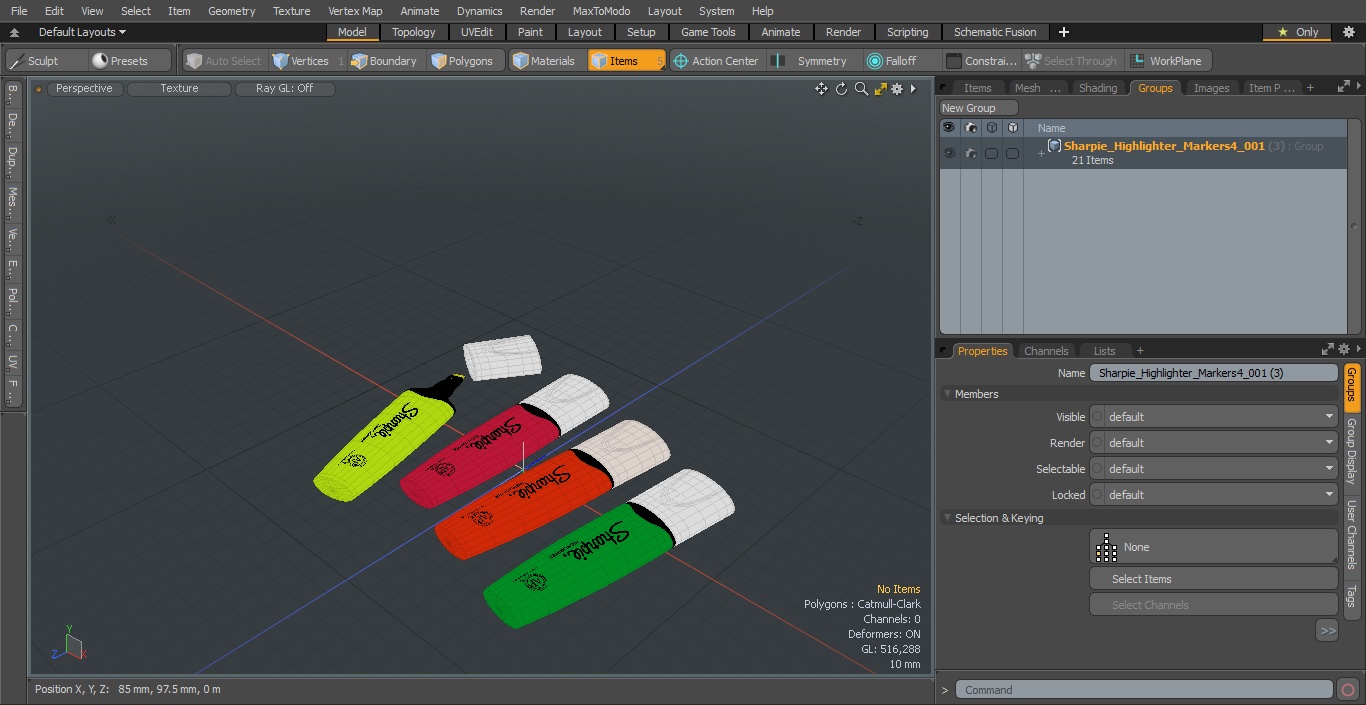The height and width of the screenshot is (705, 1366).
Task: Open the Constraints options
Action: point(982,61)
